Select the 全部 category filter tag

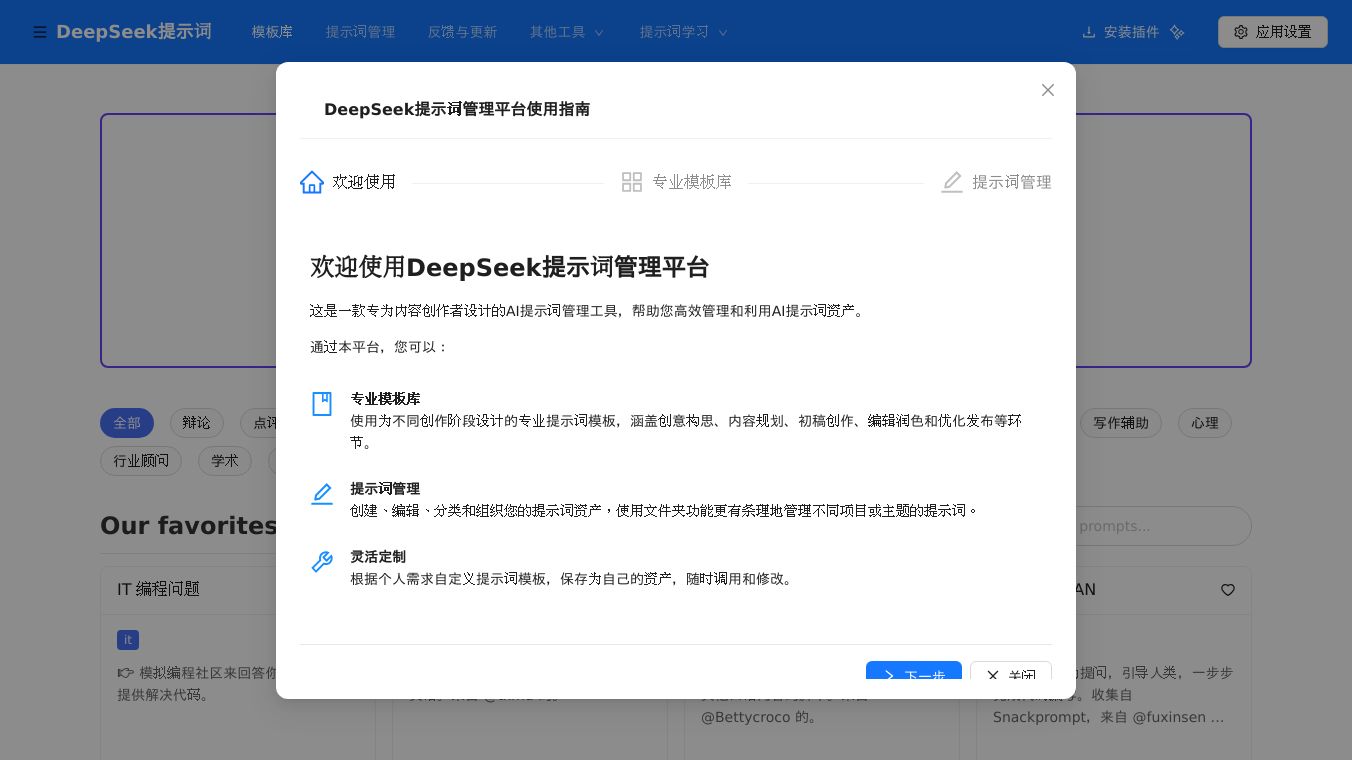coord(127,423)
